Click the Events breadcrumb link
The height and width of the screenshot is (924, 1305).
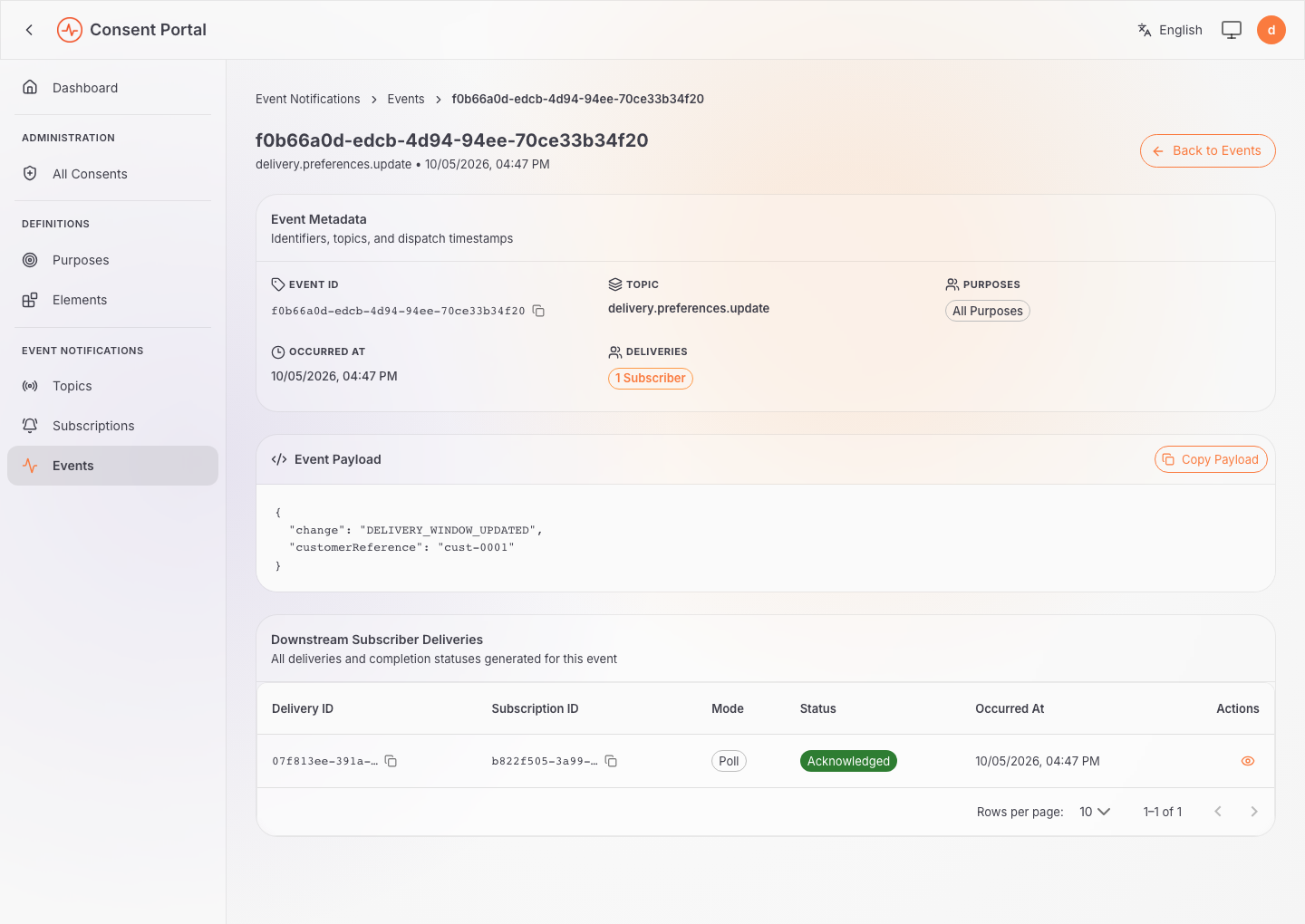pyautogui.click(x=406, y=99)
